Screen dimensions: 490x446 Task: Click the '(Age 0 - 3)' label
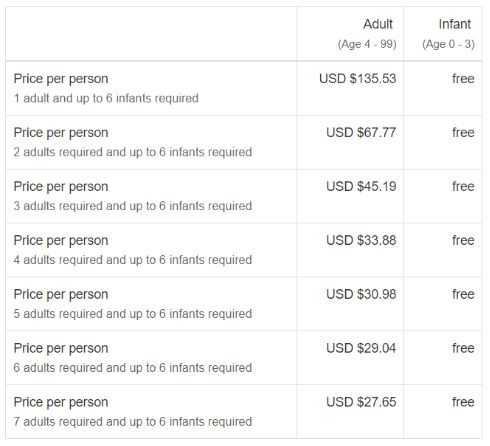(448, 44)
